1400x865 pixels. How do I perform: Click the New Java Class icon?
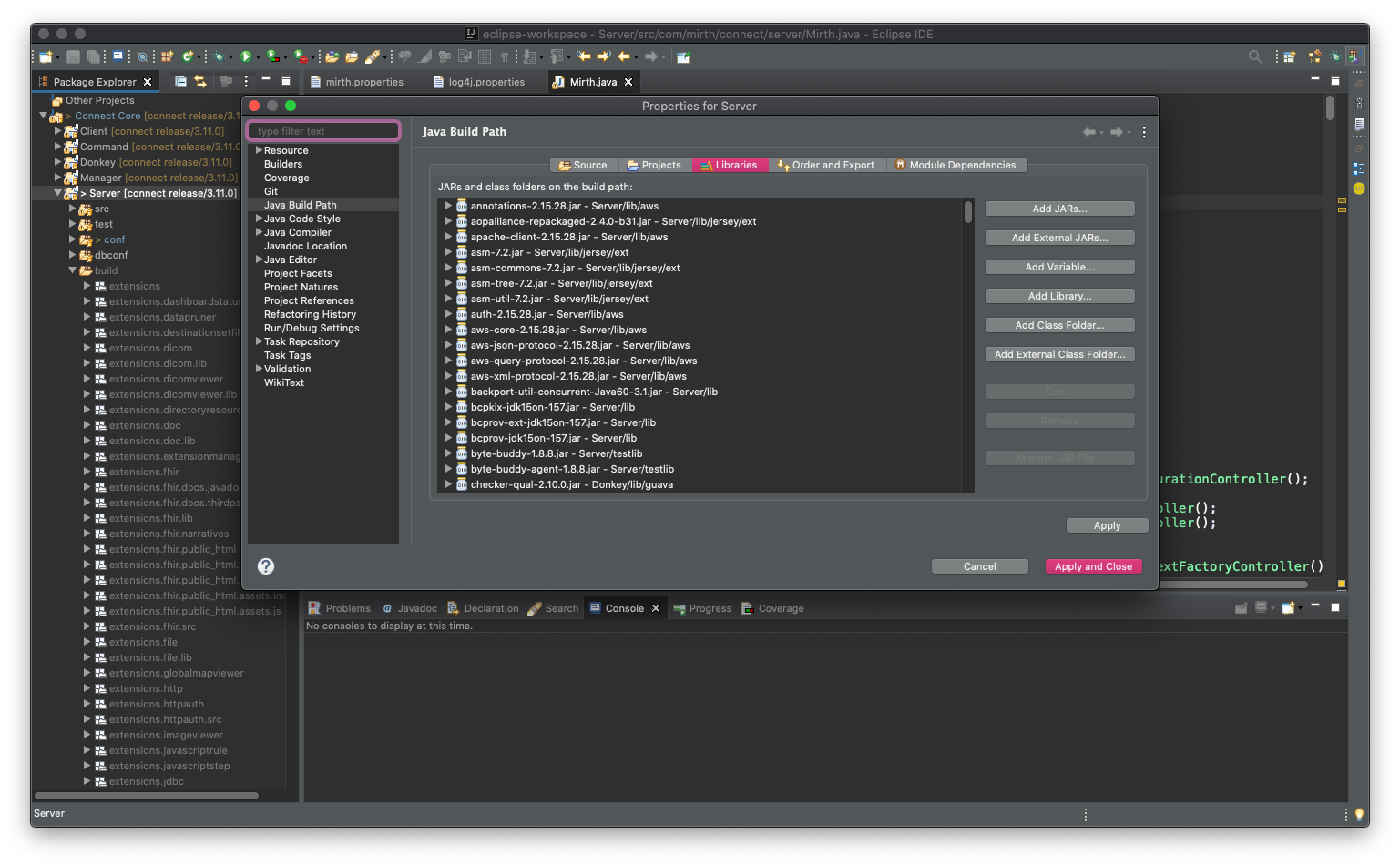click(x=187, y=56)
